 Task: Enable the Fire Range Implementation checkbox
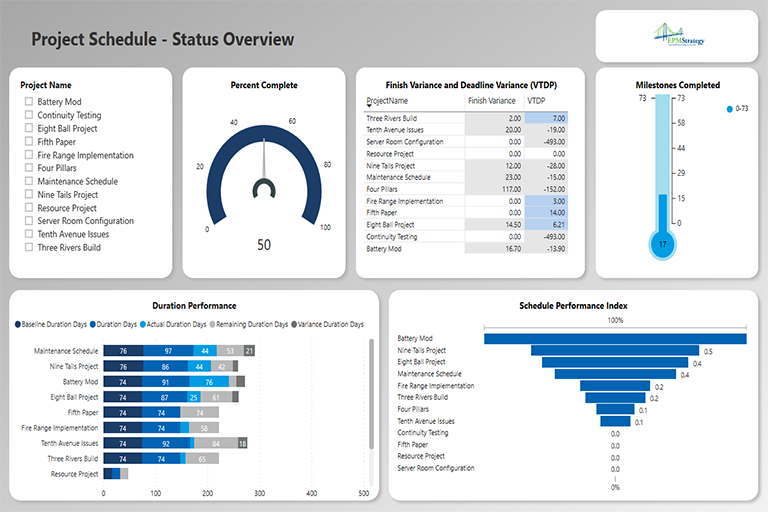pos(29,154)
